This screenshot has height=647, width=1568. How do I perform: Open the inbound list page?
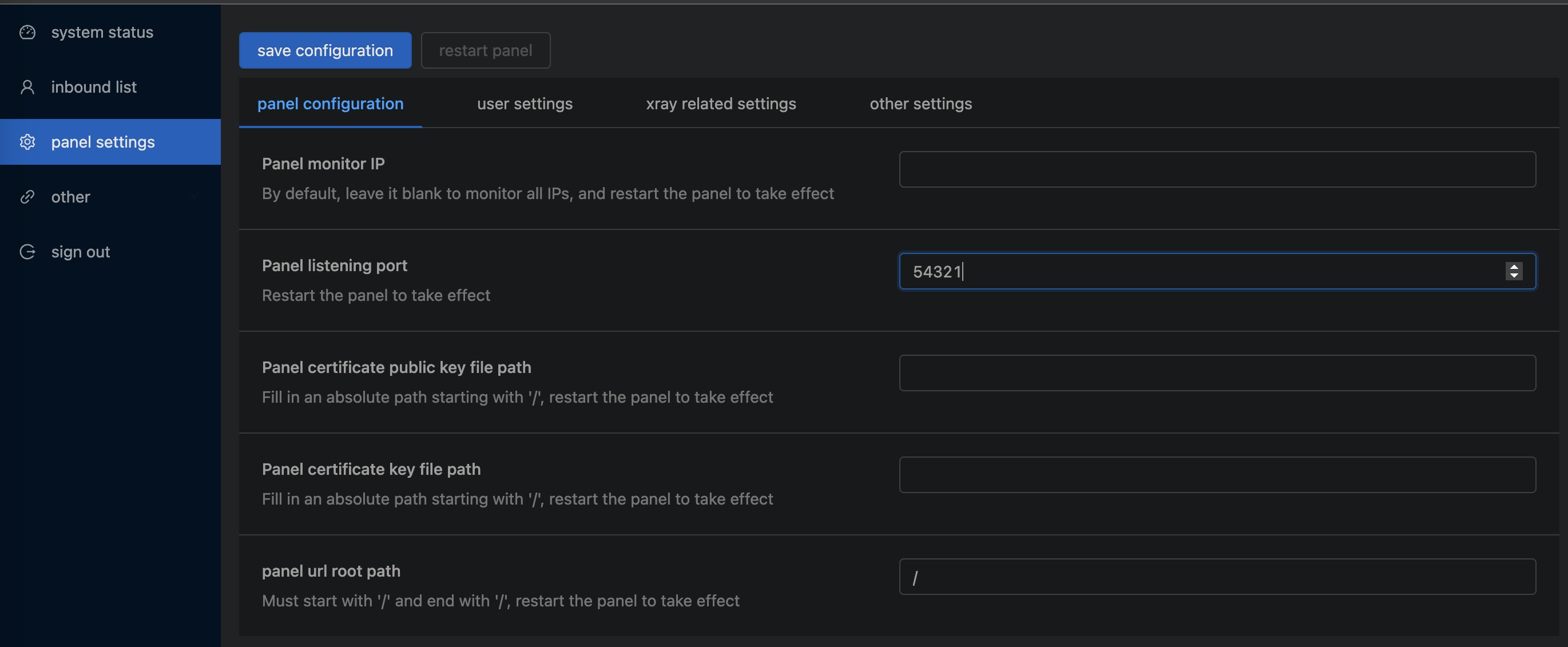pyautogui.click(x=93, y=86)
